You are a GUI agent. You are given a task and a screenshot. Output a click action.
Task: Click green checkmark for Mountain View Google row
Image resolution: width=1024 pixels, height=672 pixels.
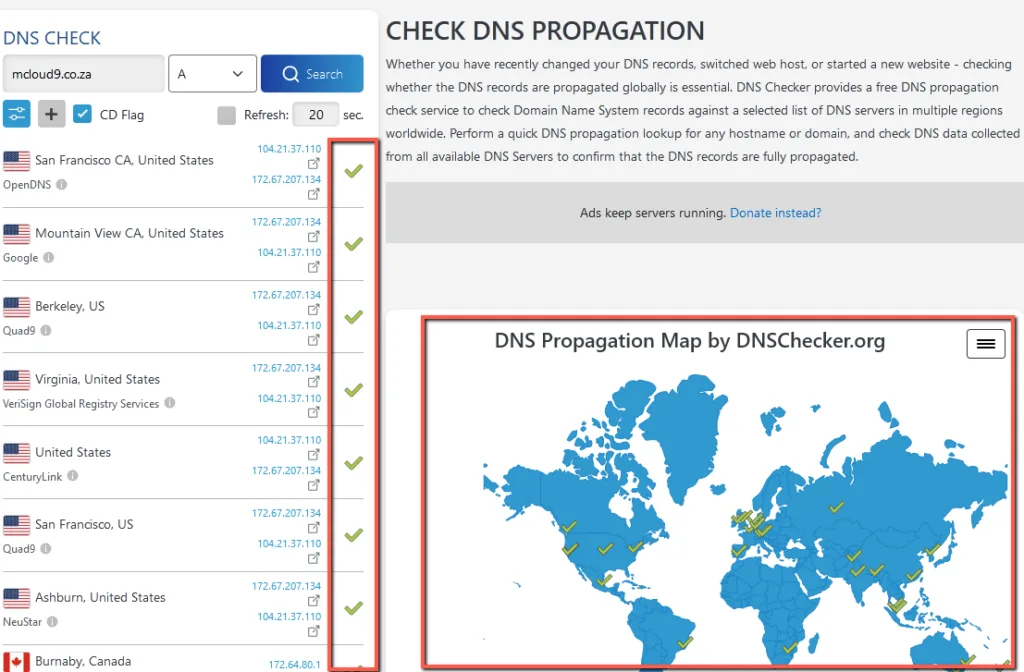(x=353, y=244)
